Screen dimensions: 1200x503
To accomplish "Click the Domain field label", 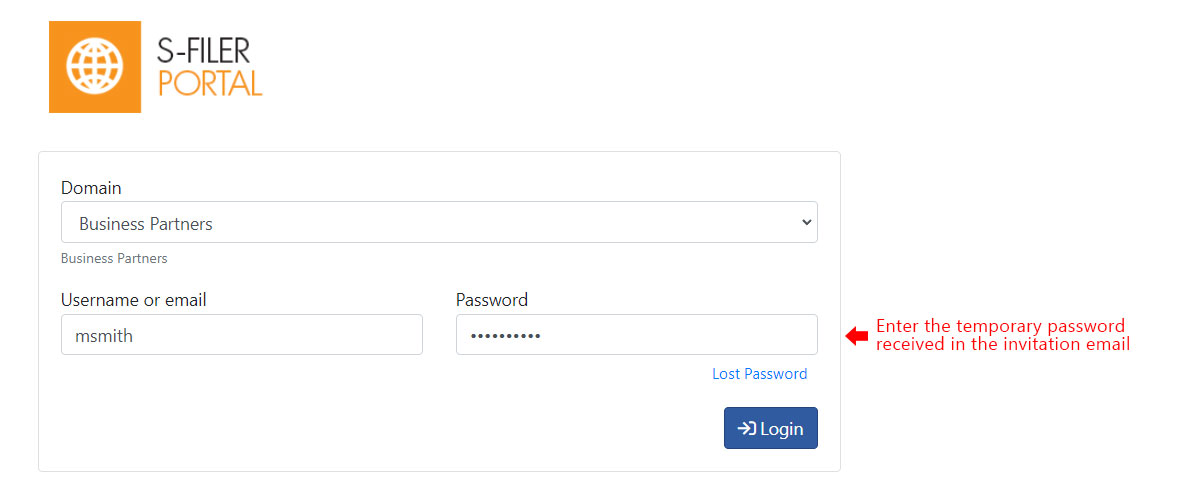I will [91, 188].
